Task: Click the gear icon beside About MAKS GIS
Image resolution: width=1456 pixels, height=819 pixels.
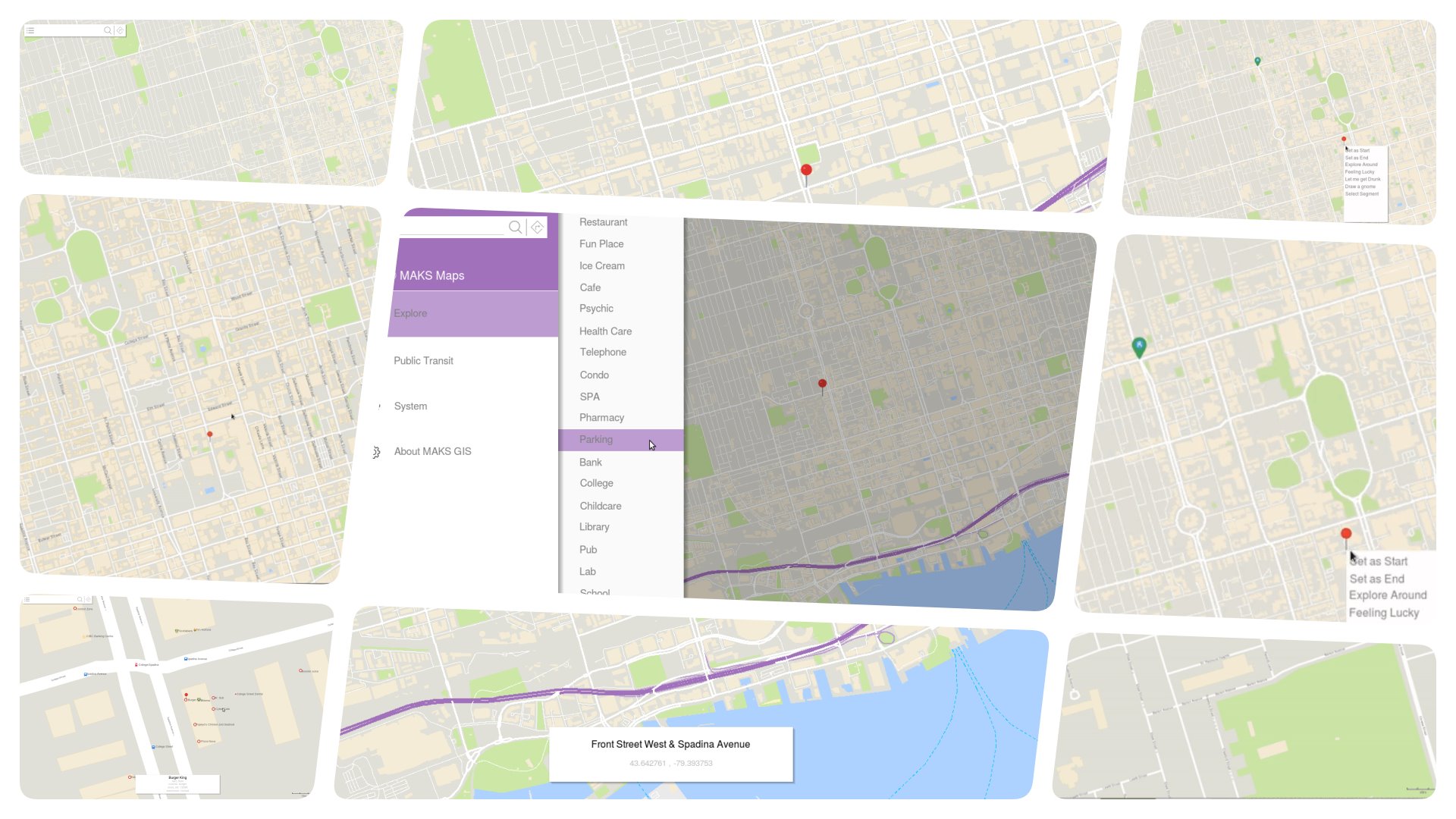Action: coord(376,452)
